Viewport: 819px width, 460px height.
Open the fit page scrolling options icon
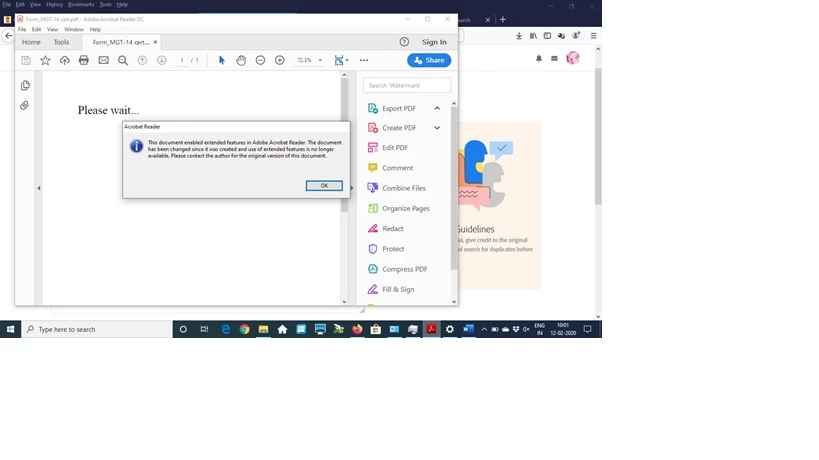[341, 61]
